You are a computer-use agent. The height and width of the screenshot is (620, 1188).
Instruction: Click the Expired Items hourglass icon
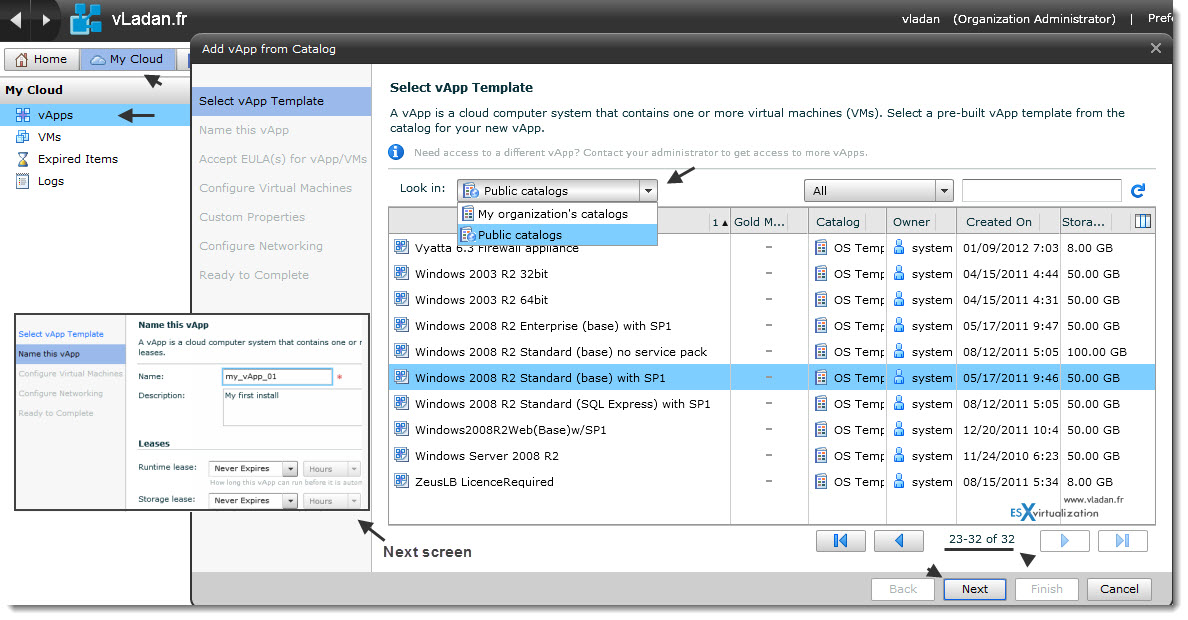click(23, 159)
